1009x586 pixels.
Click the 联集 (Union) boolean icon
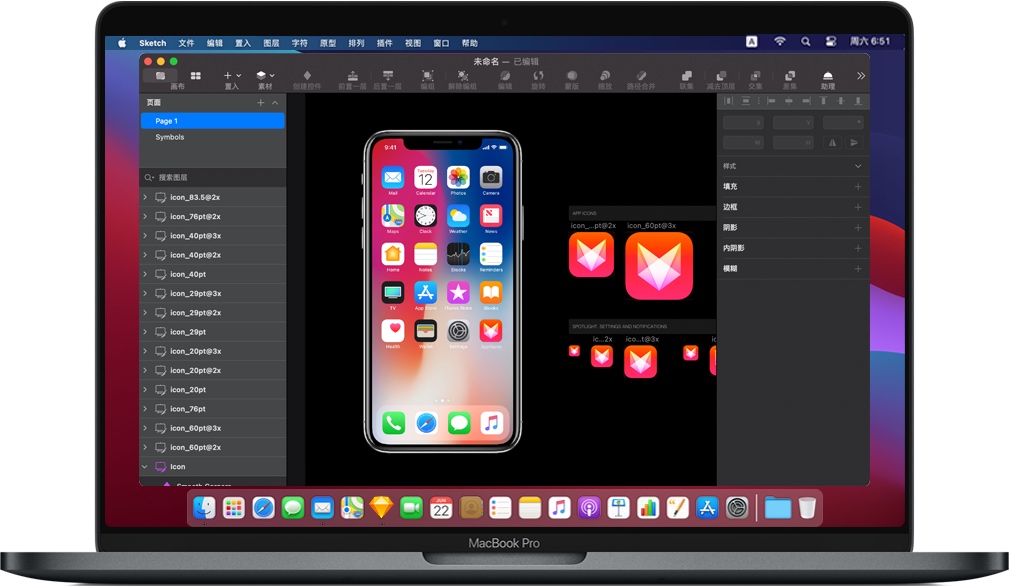[x=686, y=76]
